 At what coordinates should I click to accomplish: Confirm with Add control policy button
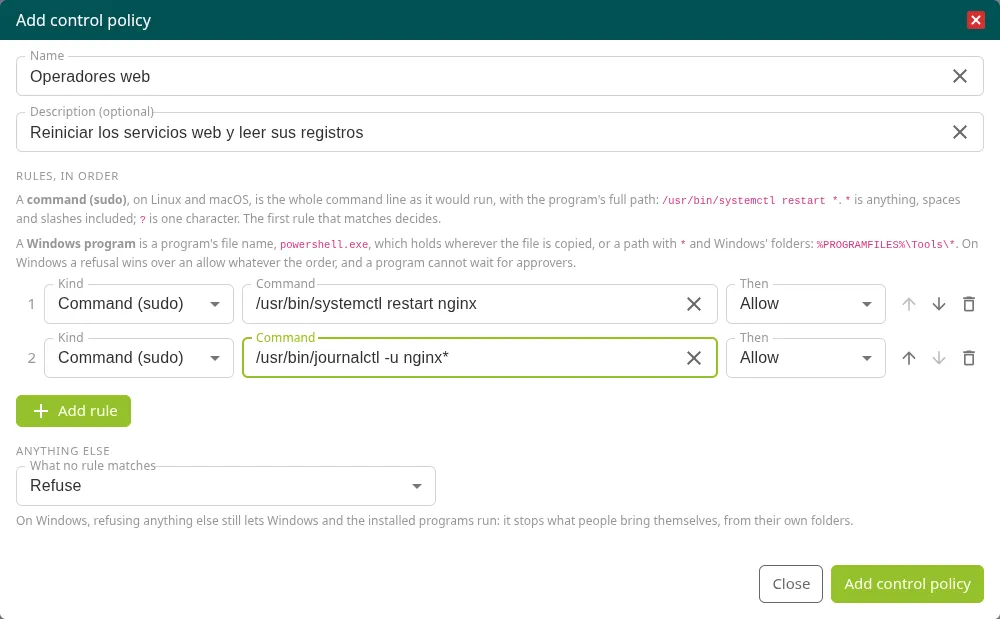[907, 584]
